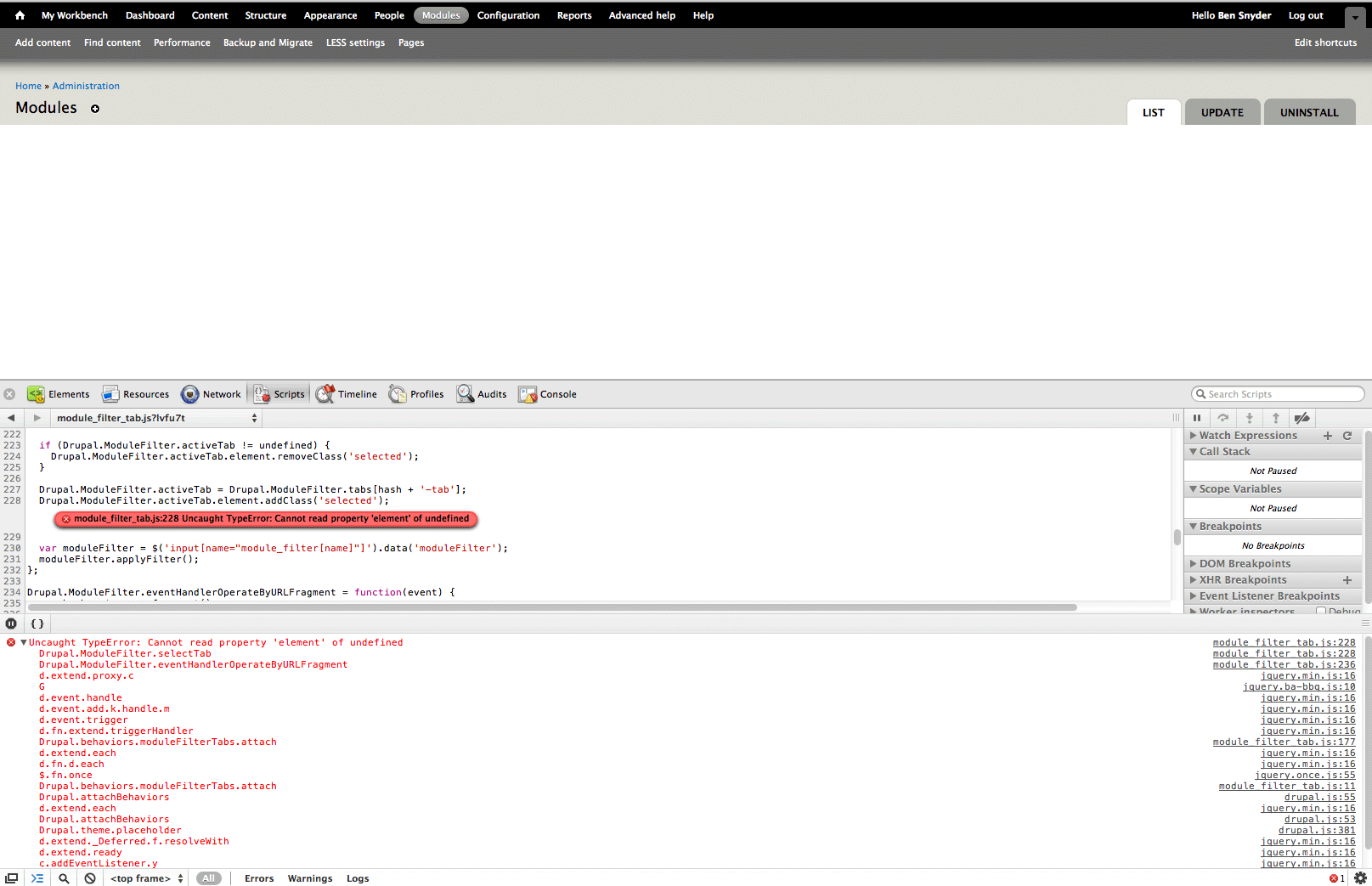1372x886 pixels.
Task: Open the Audits panel
Action: coord(482,394)
